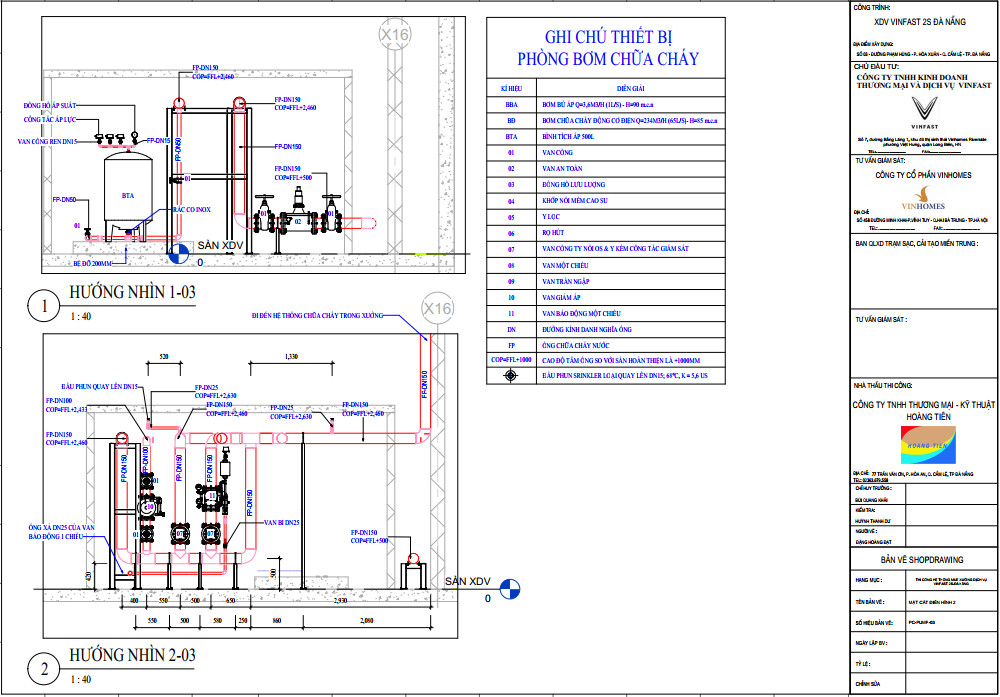Click the blue floor level marker in view 1-03
Screen dimensions: 1000x697
(178, 255)
